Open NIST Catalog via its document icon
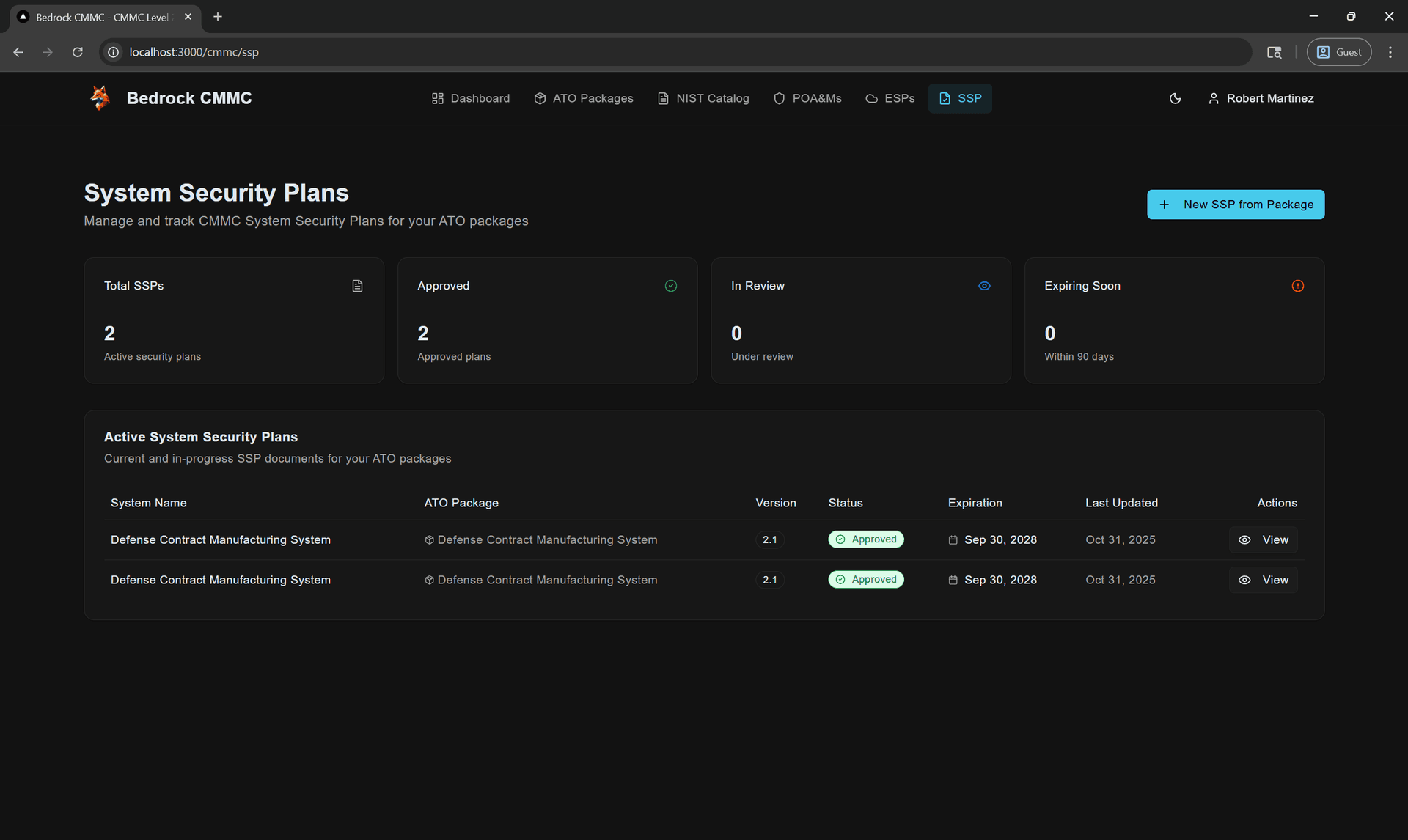This screenshot has height=840, width=1408. (x=662, y=97)
